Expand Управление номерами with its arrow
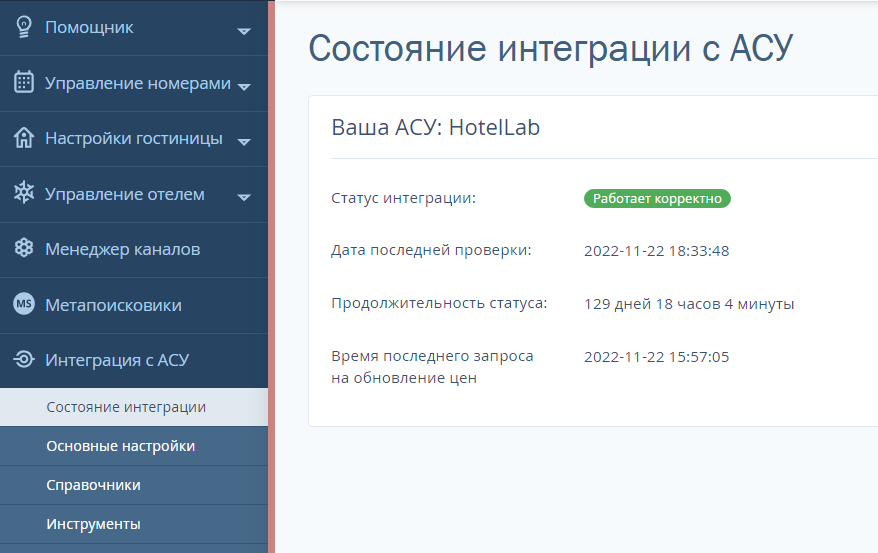Screen dimensions: 878x553 pos(244,86)
